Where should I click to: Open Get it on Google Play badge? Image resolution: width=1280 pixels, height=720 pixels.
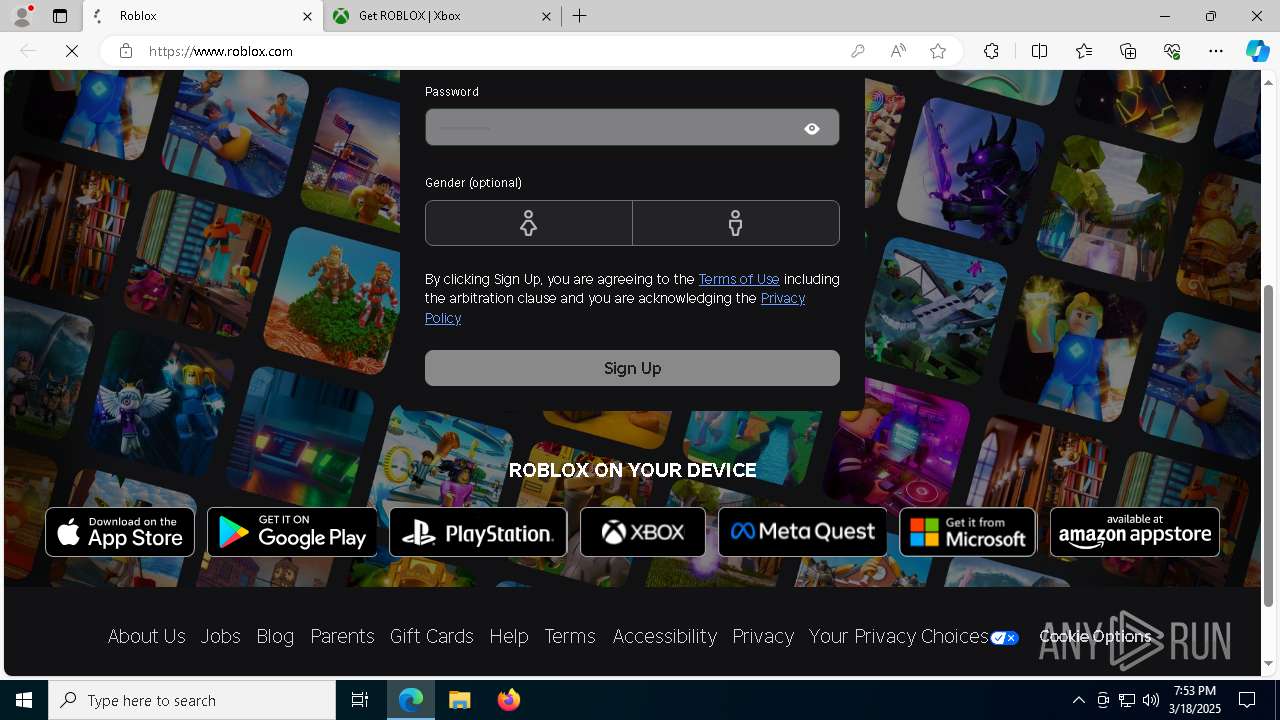tap(292, 532)
